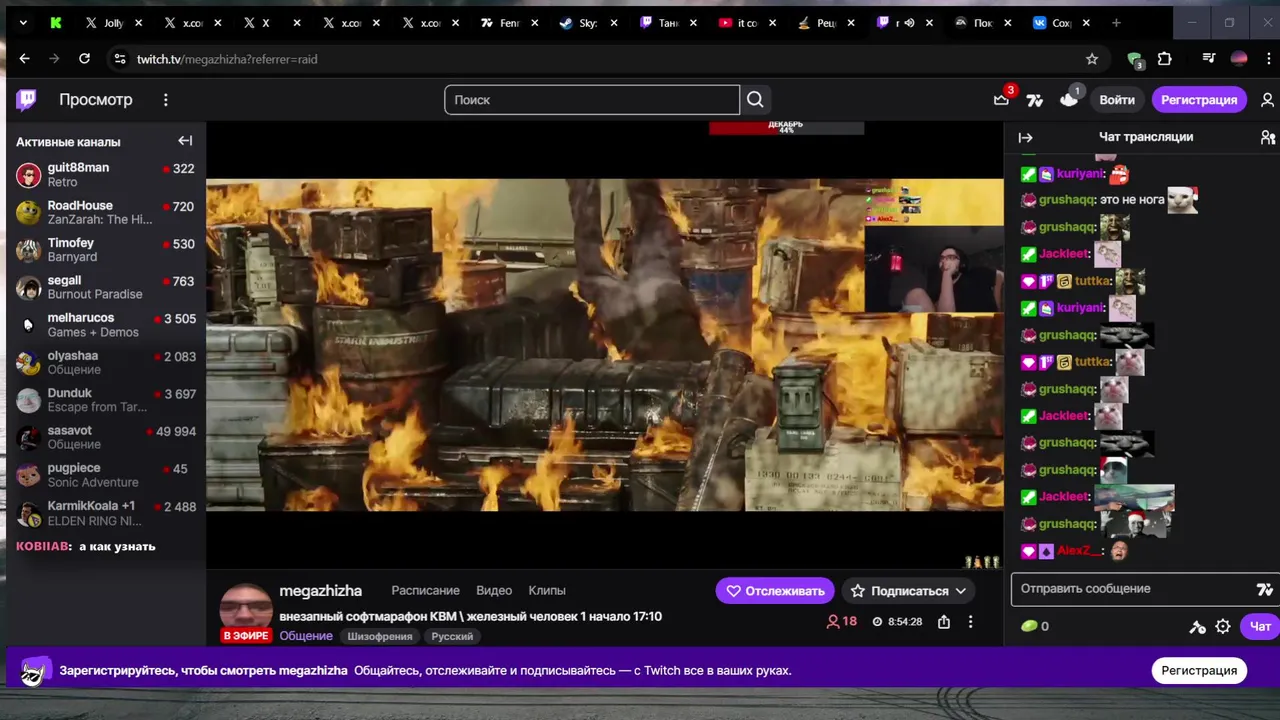
Task: Bookmark this page with the star icon
Action: [1092, 59]
